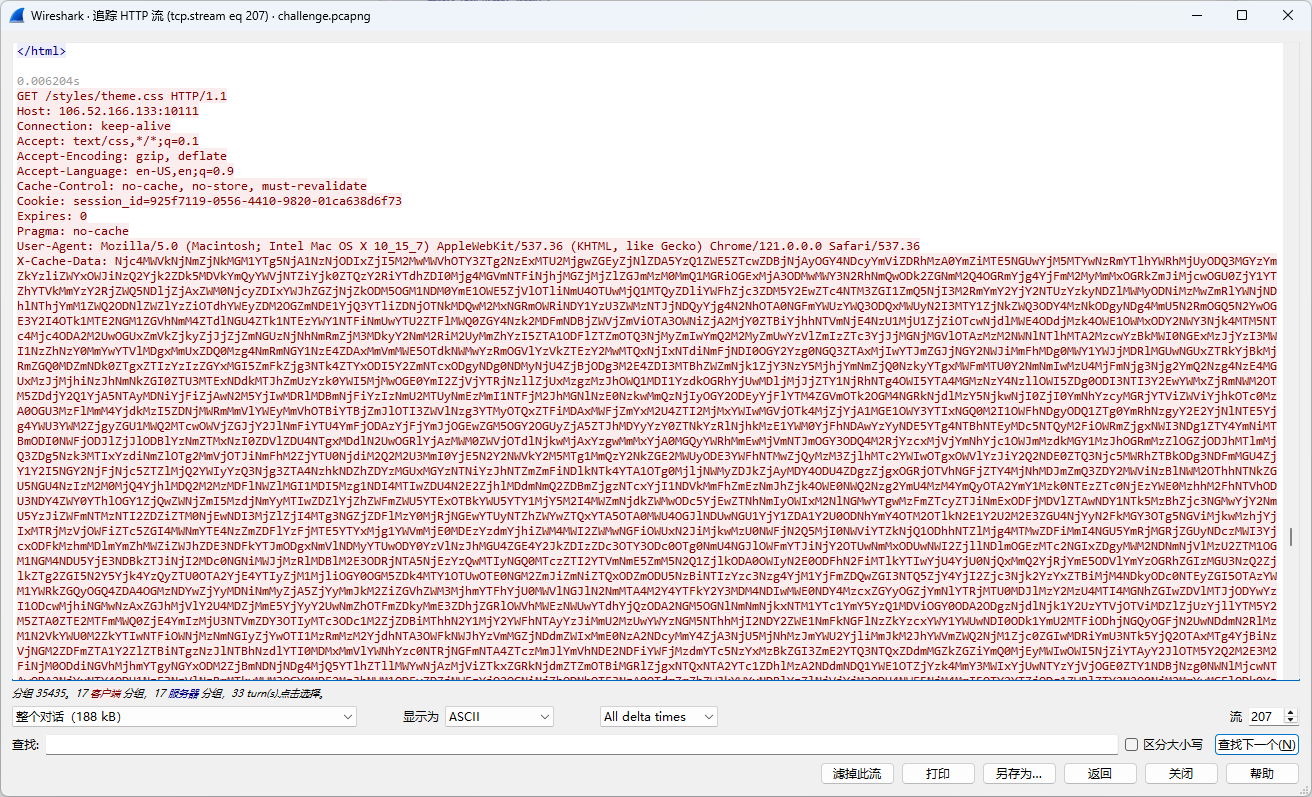Maximize the stream dialog window
The height and width of the screenshot is (797, 1312).
click(1242, 15)
